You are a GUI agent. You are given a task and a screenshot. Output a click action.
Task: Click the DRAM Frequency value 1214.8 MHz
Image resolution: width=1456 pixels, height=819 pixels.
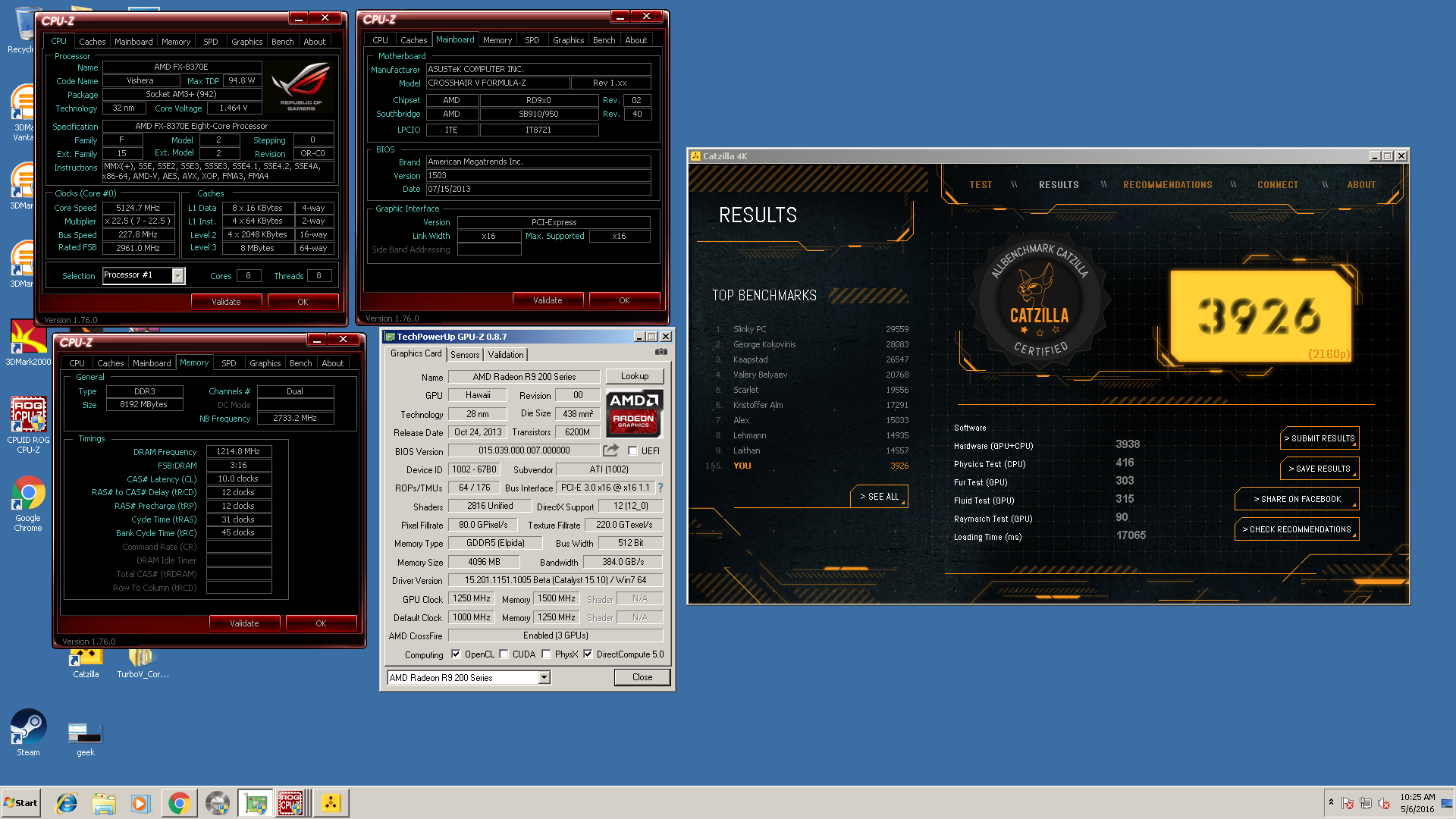coord(238,451)
